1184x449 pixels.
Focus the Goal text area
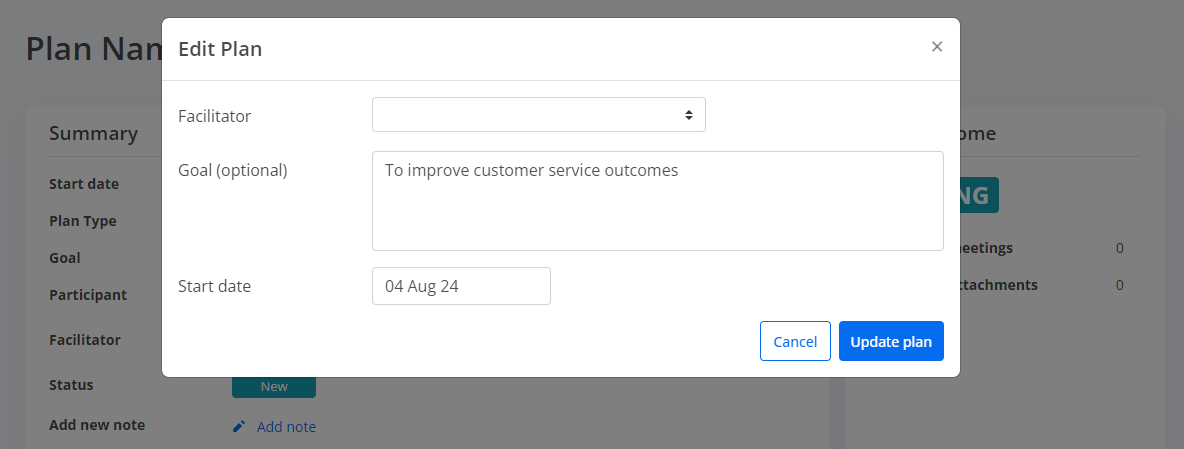coord(658,201)
